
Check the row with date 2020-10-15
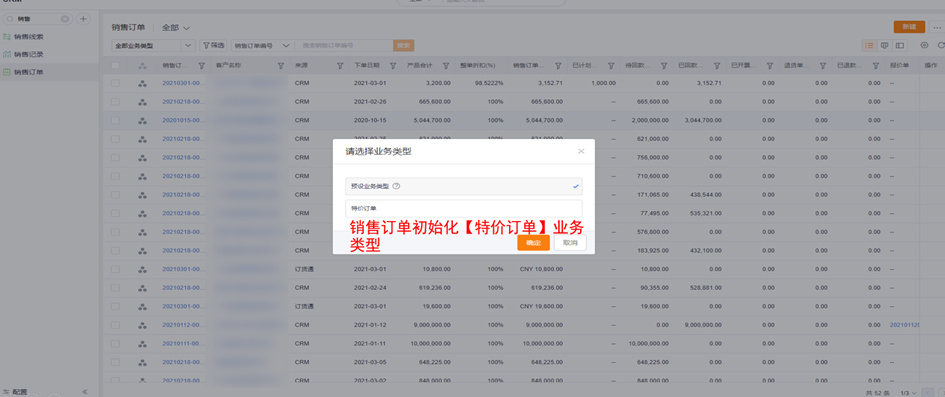click(x=115, y=120)
